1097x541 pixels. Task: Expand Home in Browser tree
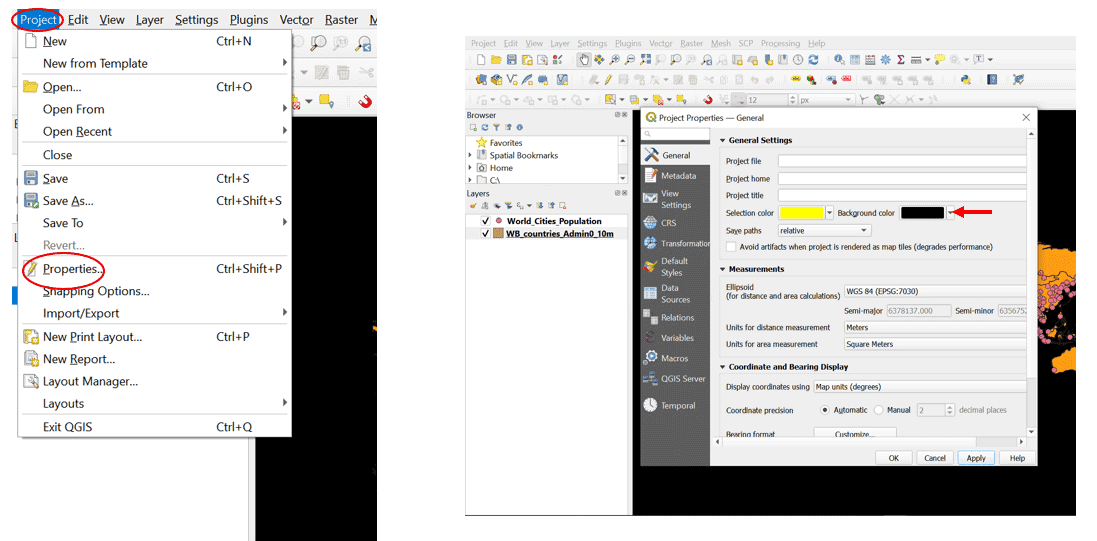[470, 168]
